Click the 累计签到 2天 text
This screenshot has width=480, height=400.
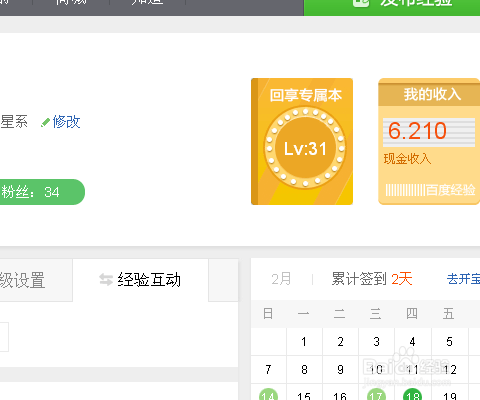point(372,279)
